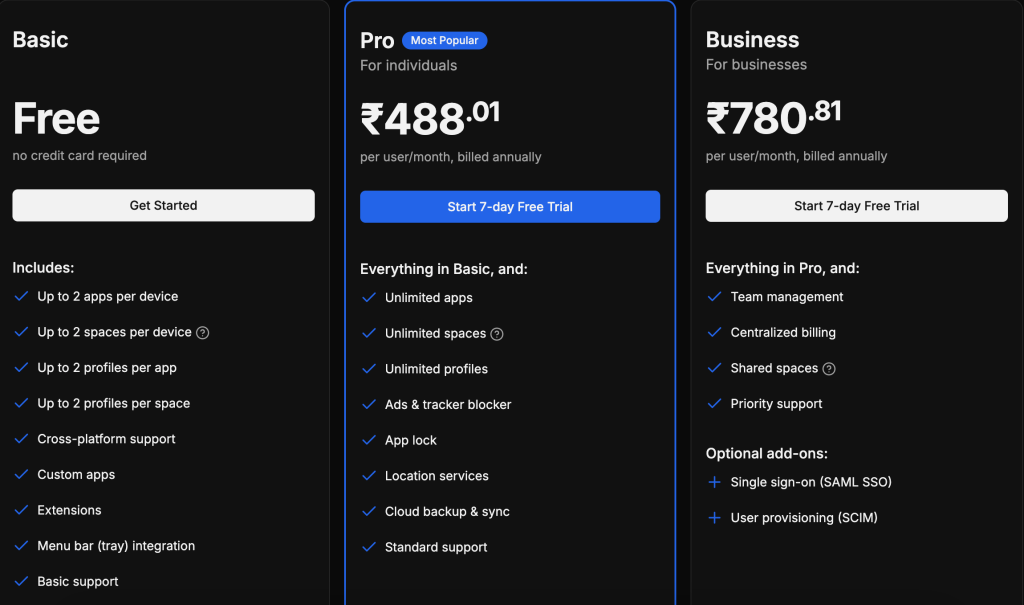The image size is (1024, 605).
Task: Click the Menu bar (tray) integration item
Action: pyautogui.click(x=116, y=546)
